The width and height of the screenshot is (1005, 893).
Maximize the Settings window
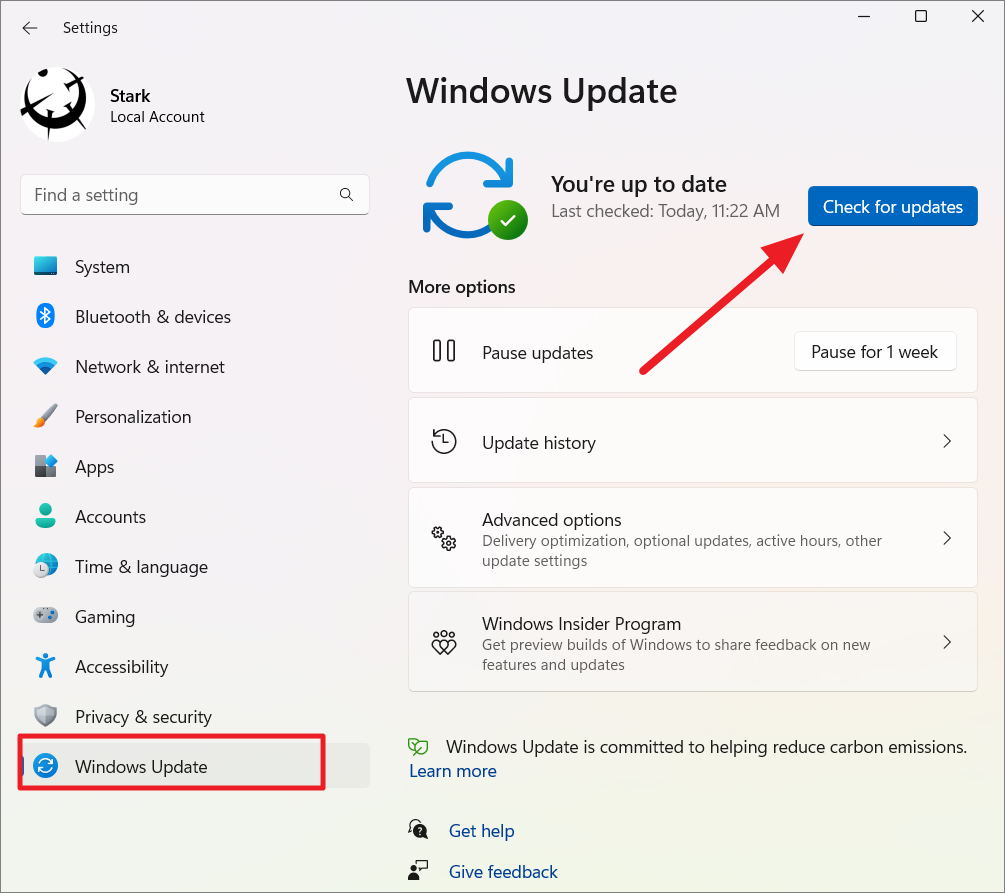(920, 16)
